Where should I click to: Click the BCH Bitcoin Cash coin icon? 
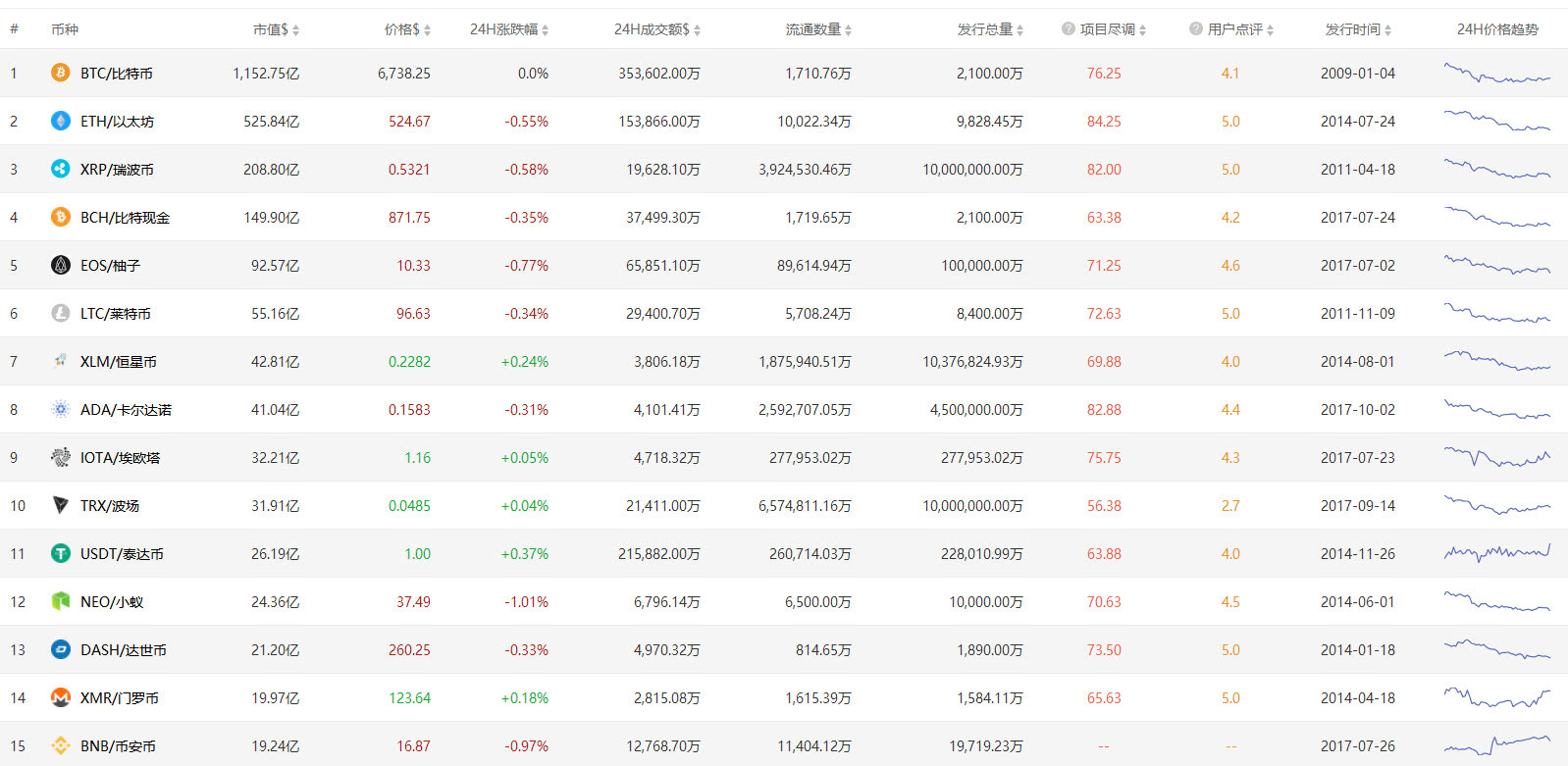[x=61, y=217]
